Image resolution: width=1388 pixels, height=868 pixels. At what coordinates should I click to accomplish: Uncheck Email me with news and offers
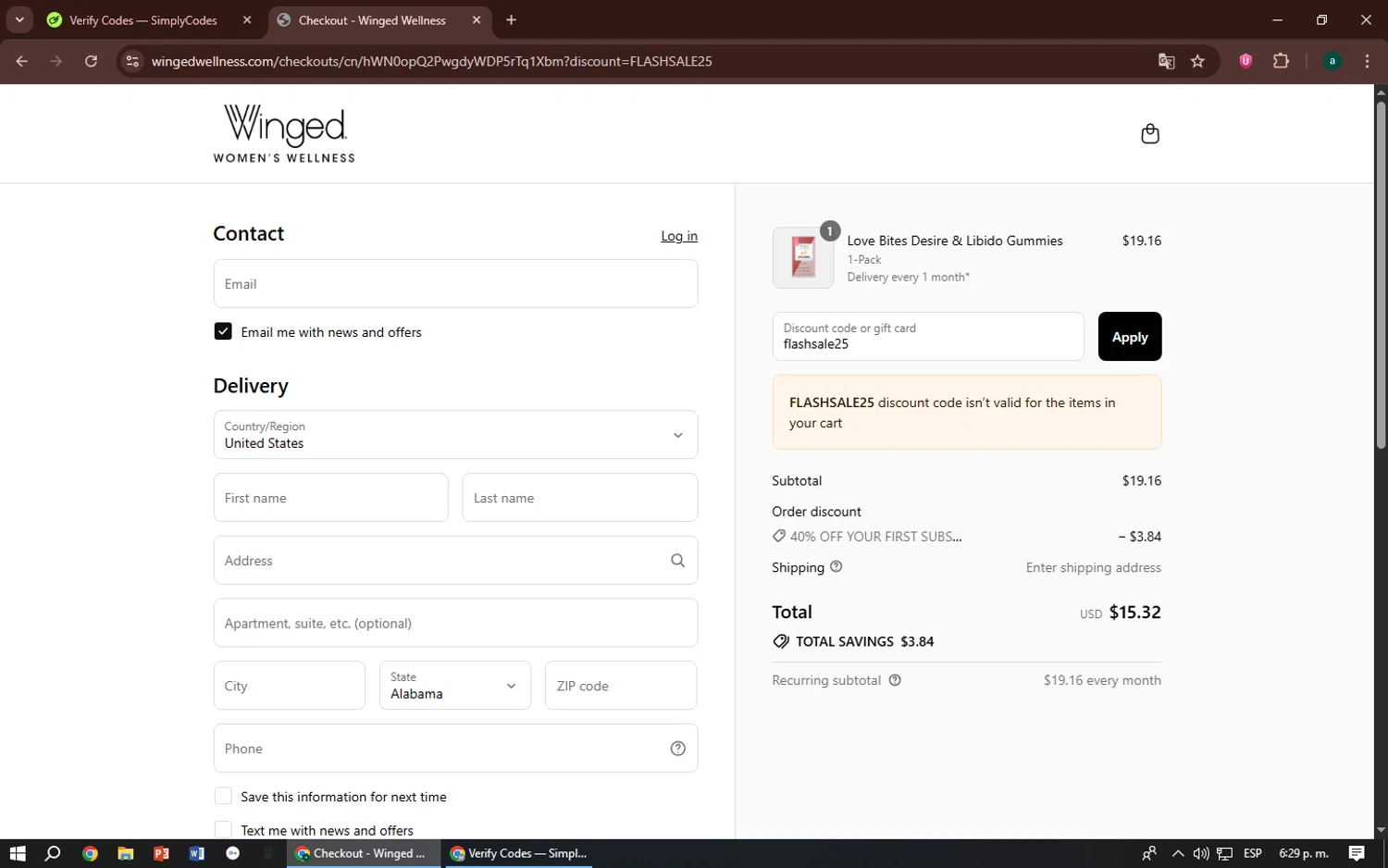pyautogui.click(x=223, y=331)
